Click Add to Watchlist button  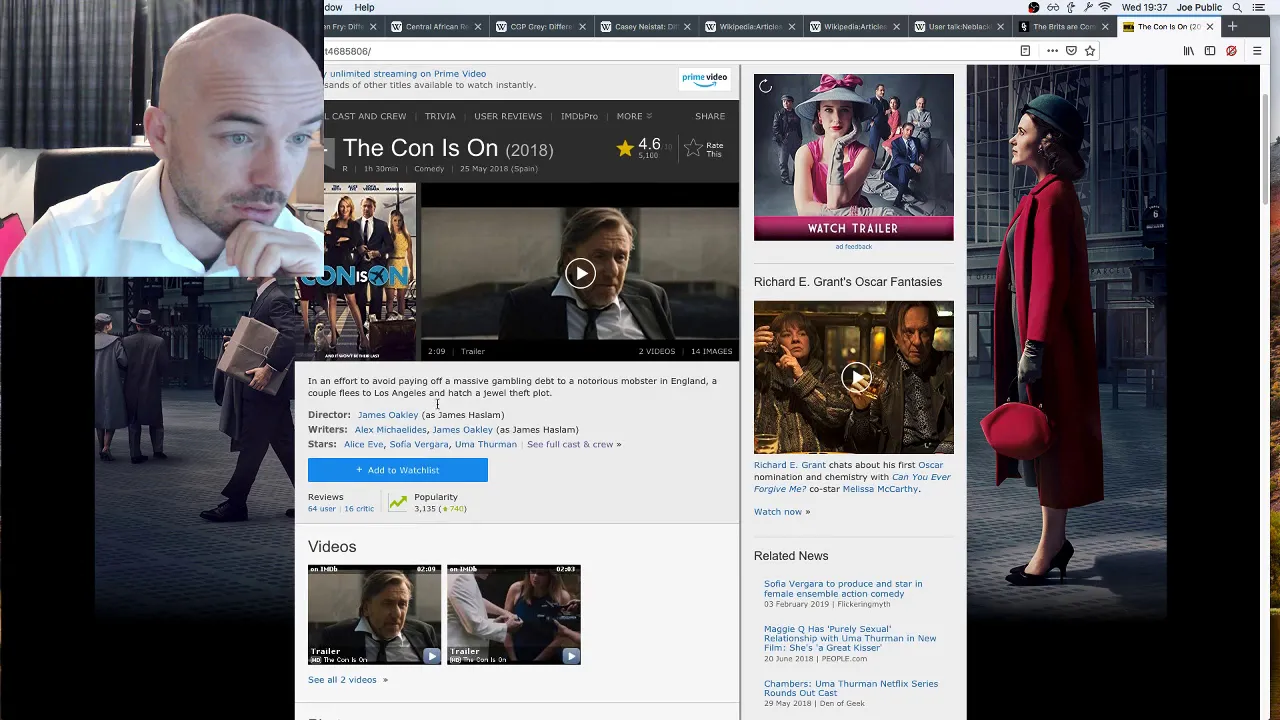[398, 470]
